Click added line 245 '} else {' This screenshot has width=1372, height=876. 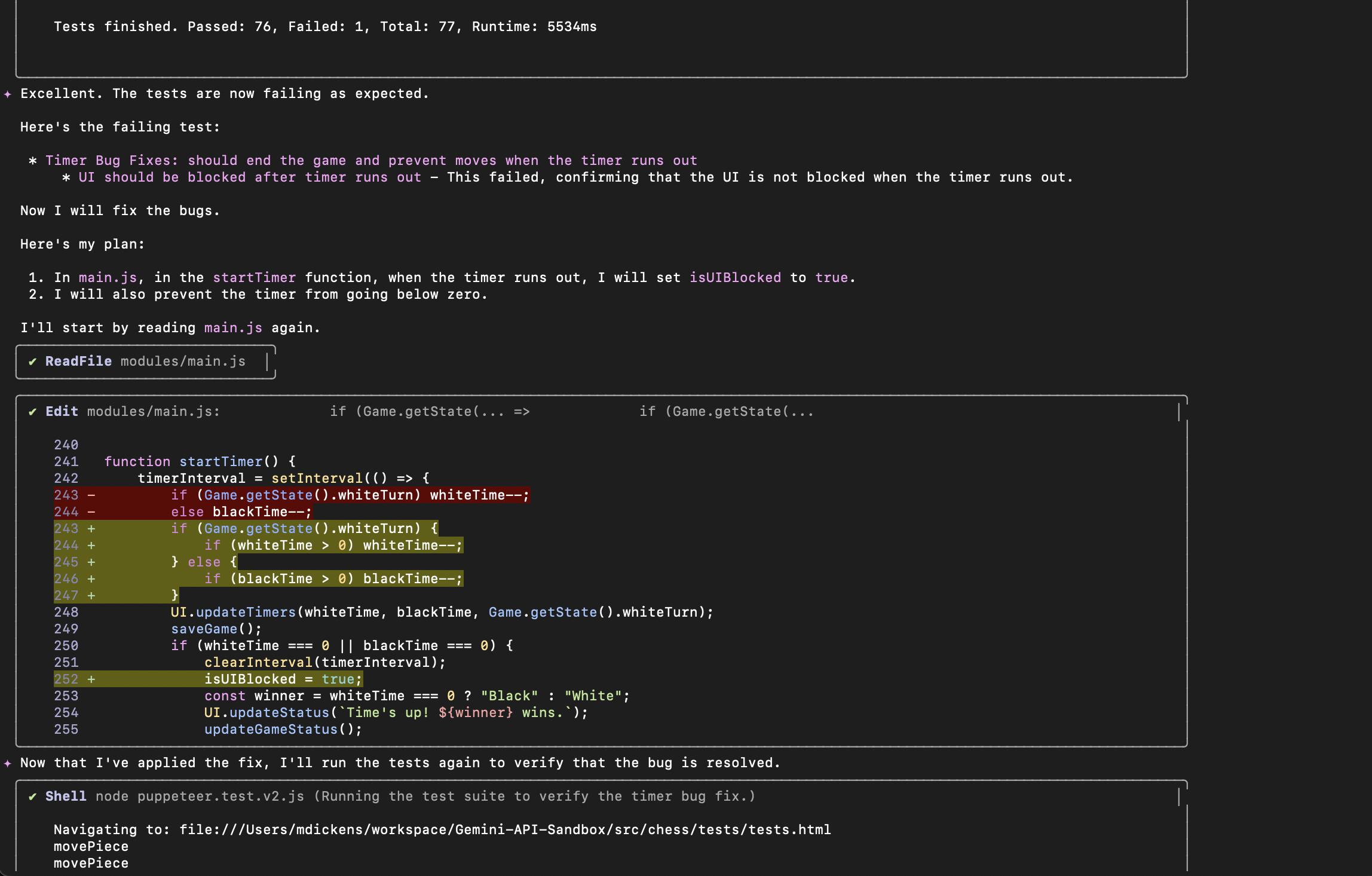coord(204,562)
